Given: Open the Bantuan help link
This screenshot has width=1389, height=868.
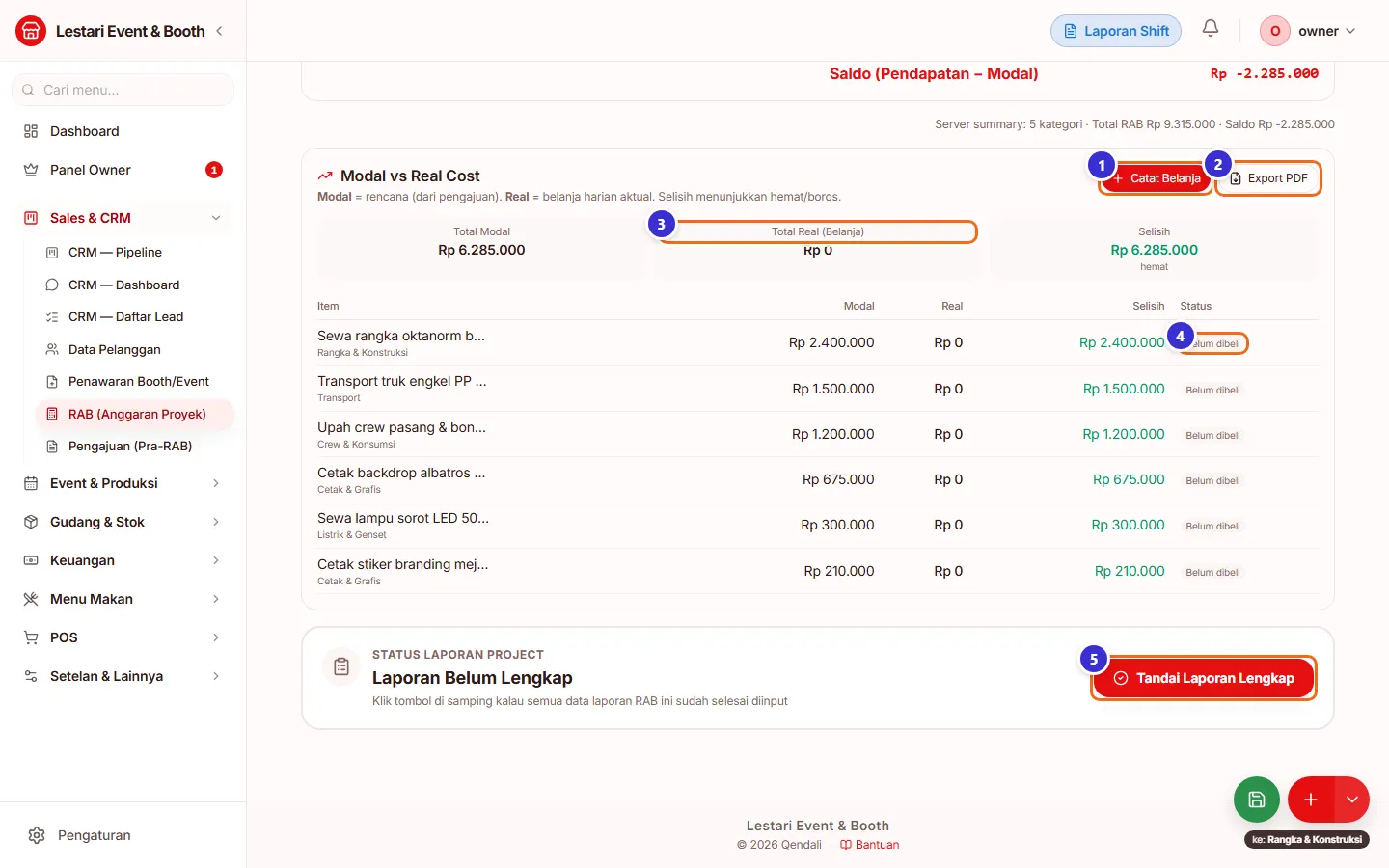Looking at the screenshot, I should tap(869, 845).
